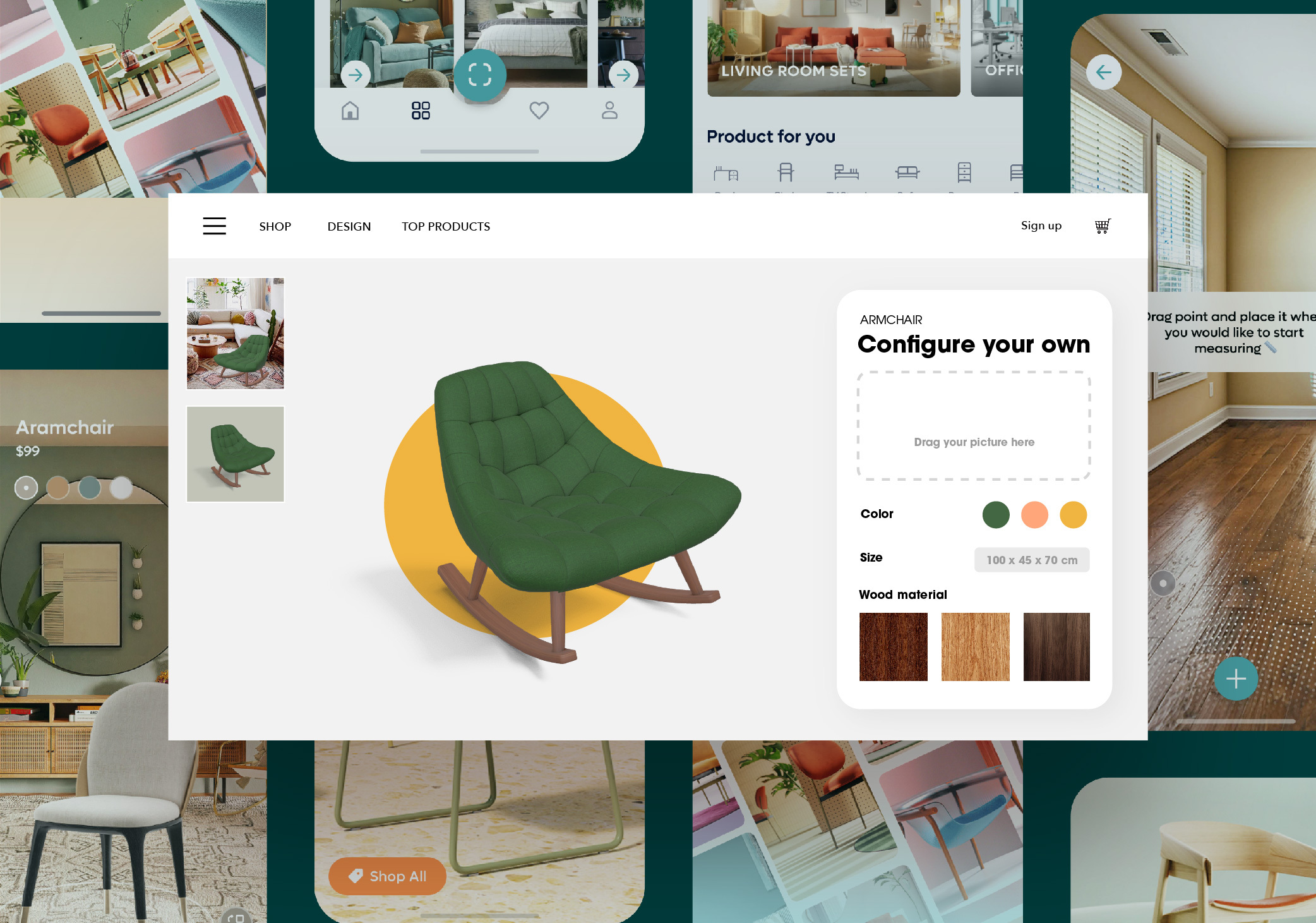1316x923 pixels.
Task: Click the shopping cart icon
Action: point(1100,226)
